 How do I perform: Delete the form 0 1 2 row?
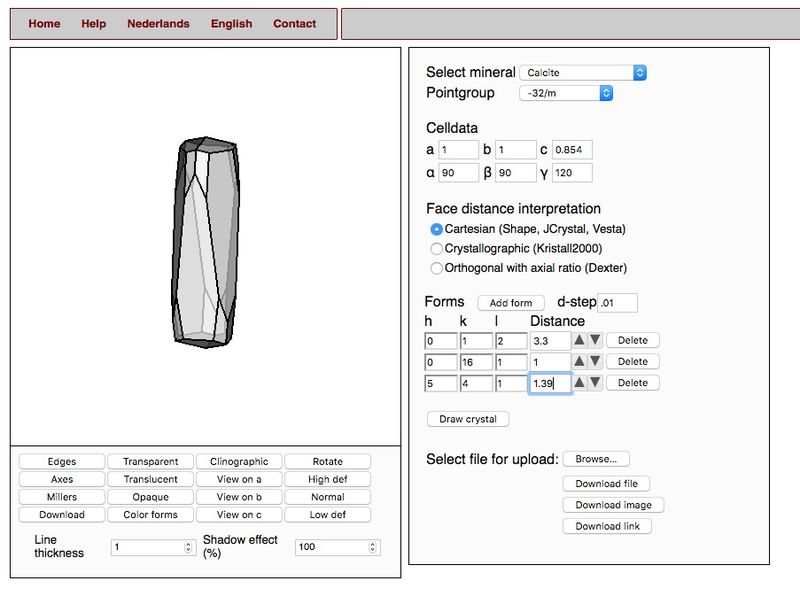(633, 340)
